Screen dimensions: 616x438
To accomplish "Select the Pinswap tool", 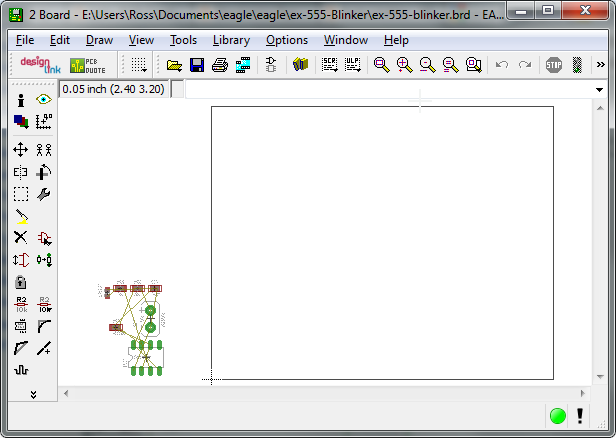I will pyautogui.click(x=21, y=260).
